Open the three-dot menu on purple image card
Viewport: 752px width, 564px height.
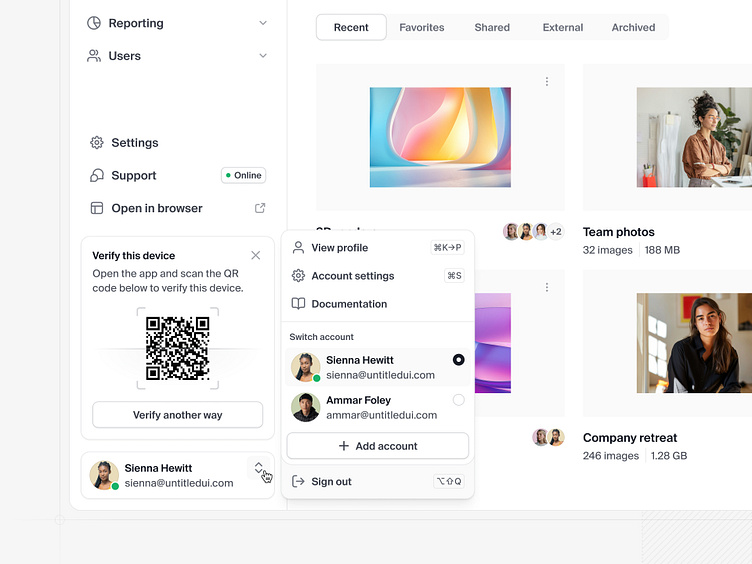coord(547,287)
